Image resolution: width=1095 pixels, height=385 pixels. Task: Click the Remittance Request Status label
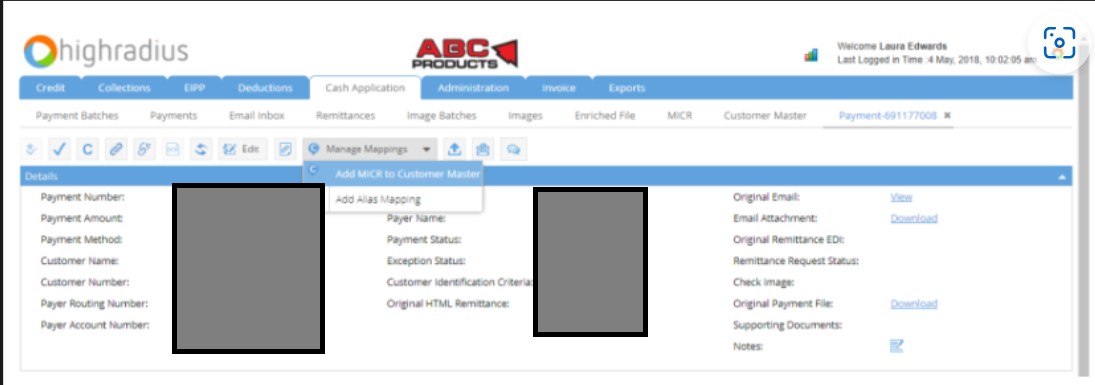coord(796,261)
